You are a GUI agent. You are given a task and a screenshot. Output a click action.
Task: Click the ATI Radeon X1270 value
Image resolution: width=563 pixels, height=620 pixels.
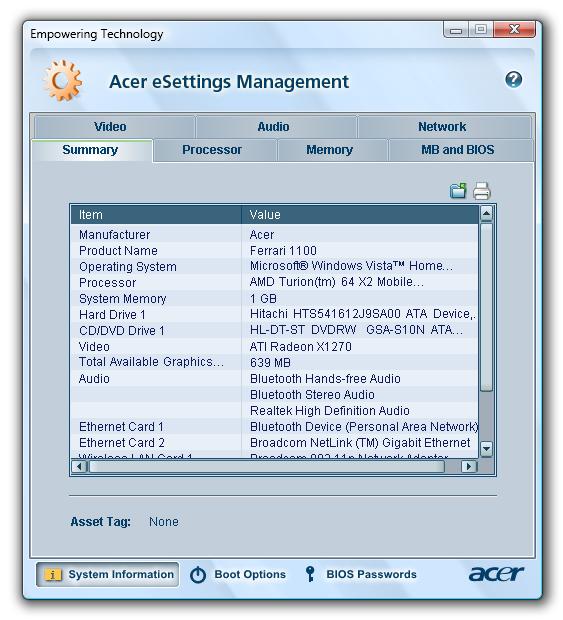click(300, 346)
